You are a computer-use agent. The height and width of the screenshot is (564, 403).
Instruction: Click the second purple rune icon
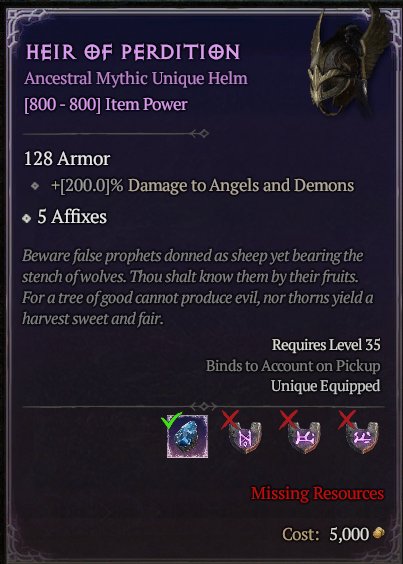304,437
